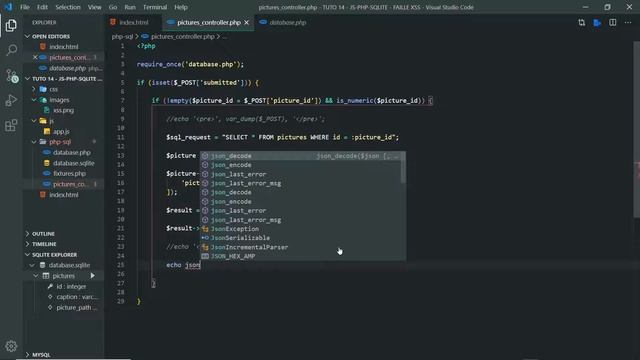Open the editor More Actions ellipsis
The image size is (640, 360).
[628, 23]
